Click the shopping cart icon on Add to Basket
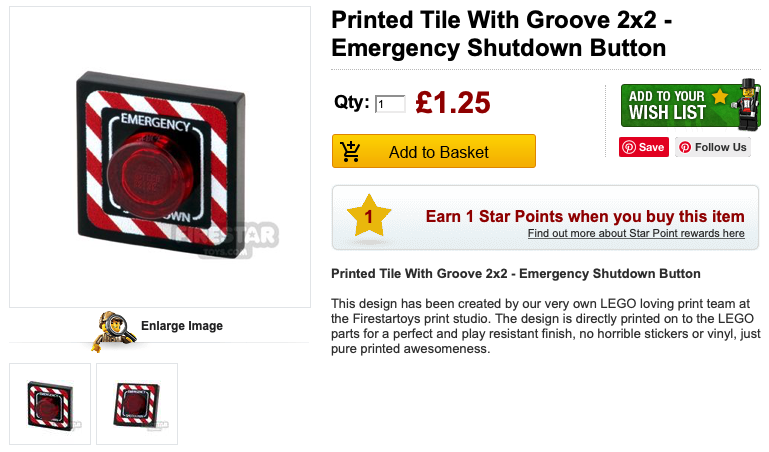Viewport: 769px width, 452px height. (350, 151)
